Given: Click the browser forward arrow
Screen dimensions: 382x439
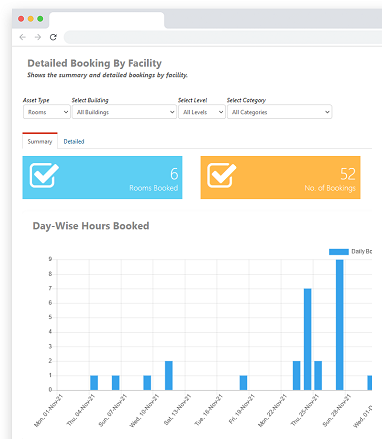Looking at the screenshot, I should (x=38, y=37).
